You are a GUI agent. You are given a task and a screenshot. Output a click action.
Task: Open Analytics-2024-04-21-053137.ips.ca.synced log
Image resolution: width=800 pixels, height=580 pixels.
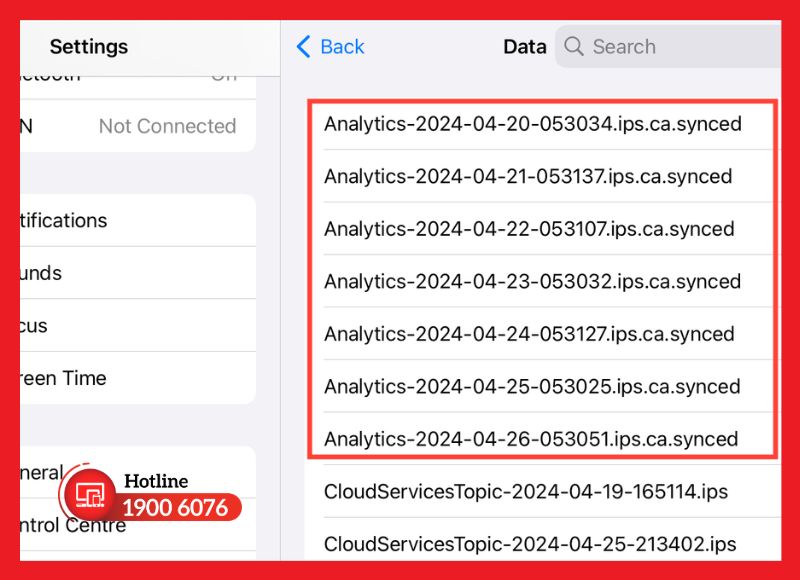coord(528,177)
